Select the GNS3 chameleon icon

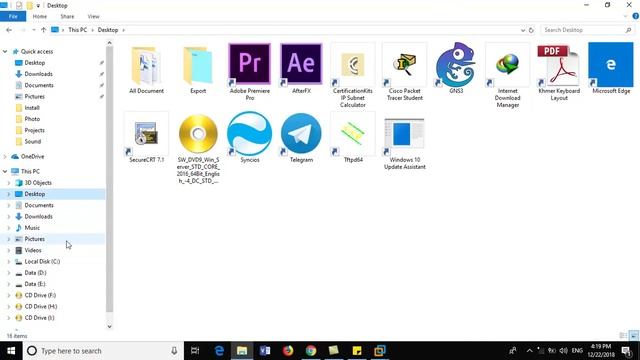456,69
